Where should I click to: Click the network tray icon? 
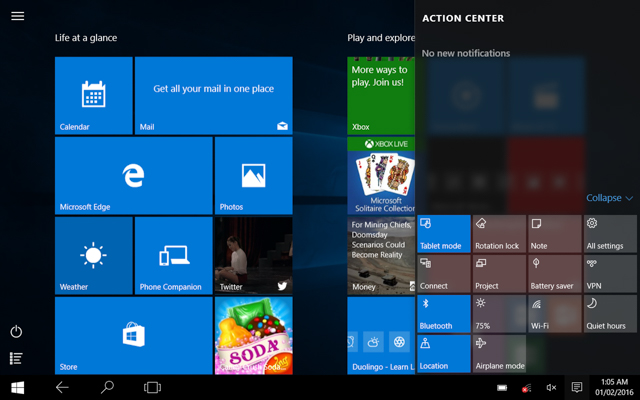tap(527, 388)
